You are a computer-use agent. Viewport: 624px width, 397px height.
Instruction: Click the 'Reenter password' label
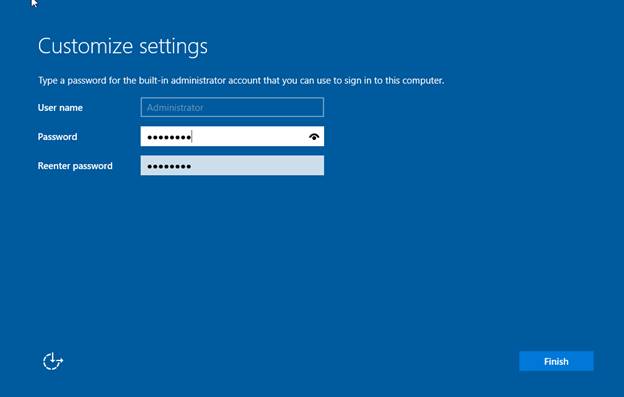tap(75, 166)
